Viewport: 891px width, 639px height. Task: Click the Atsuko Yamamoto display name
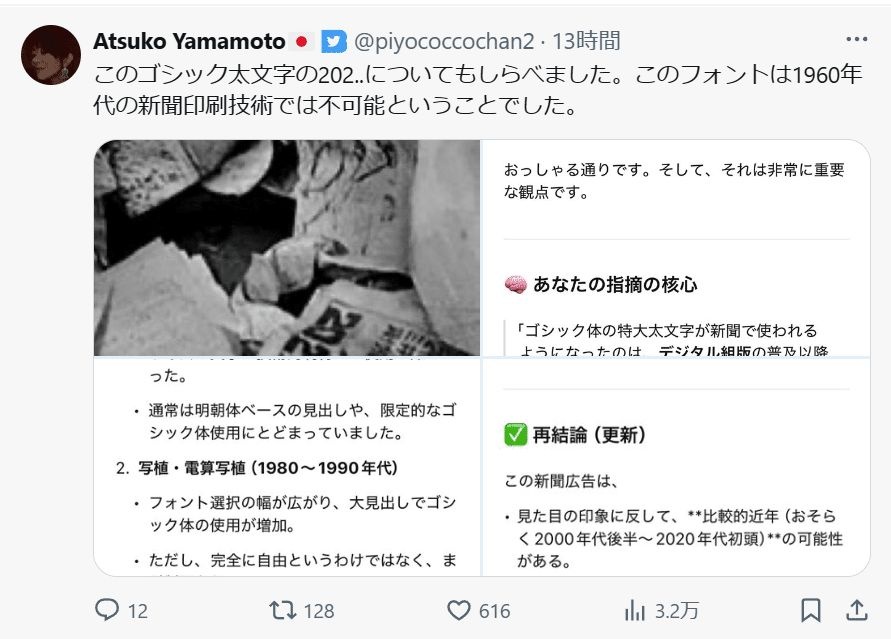tap(189, 41)
